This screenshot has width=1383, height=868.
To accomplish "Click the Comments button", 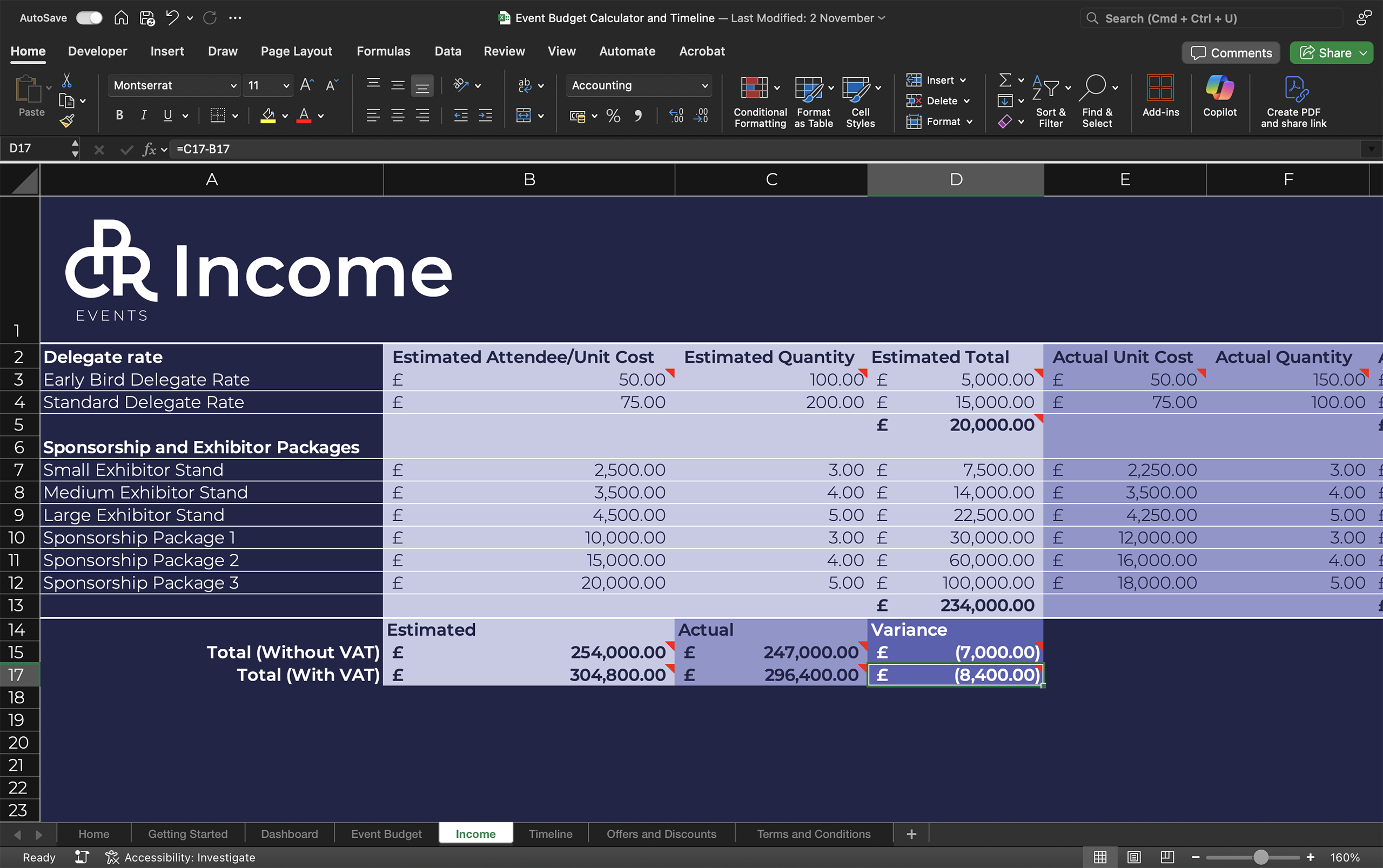I will point(1231,53).
